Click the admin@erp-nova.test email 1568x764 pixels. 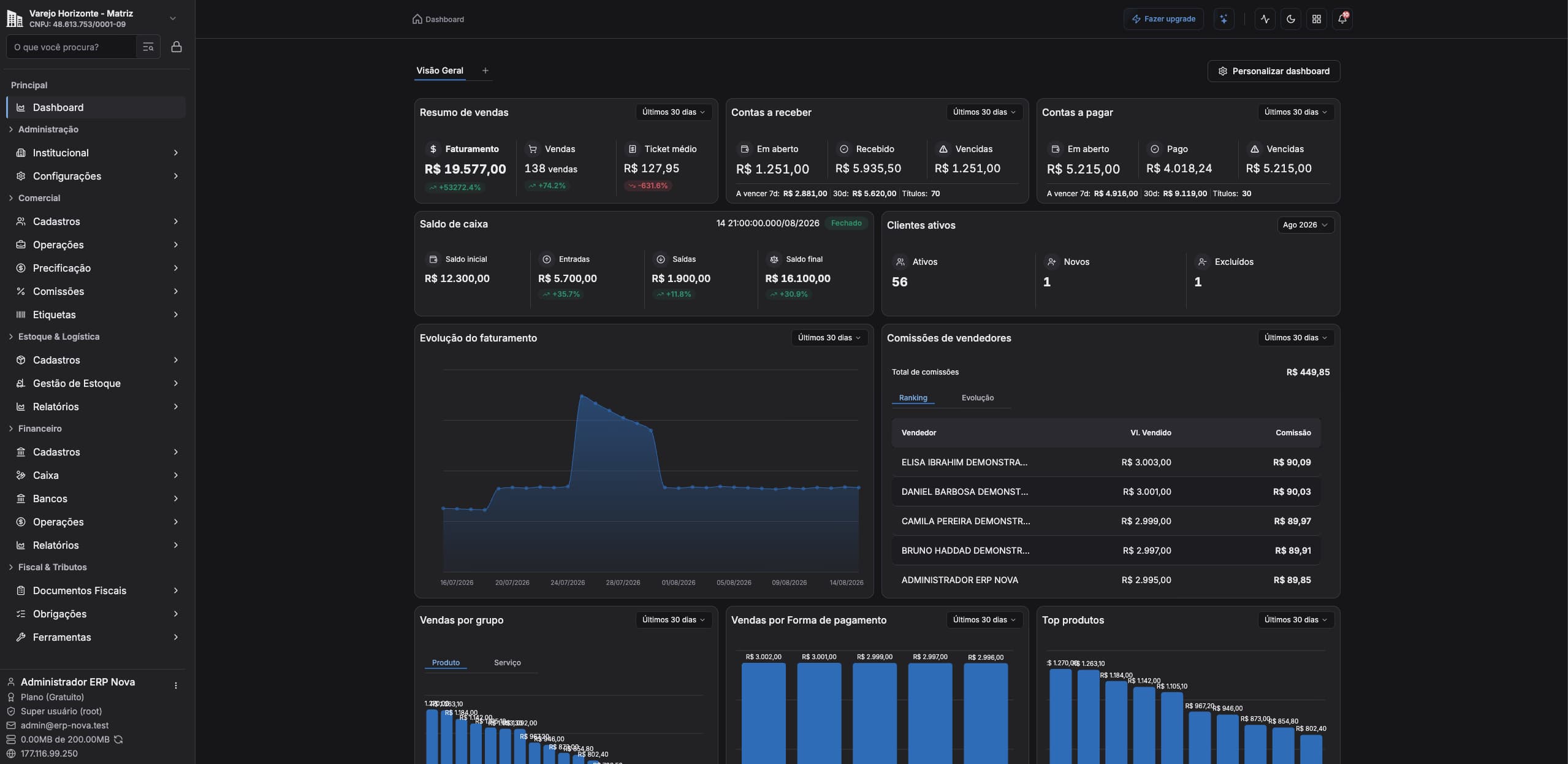tap(64, 725)
